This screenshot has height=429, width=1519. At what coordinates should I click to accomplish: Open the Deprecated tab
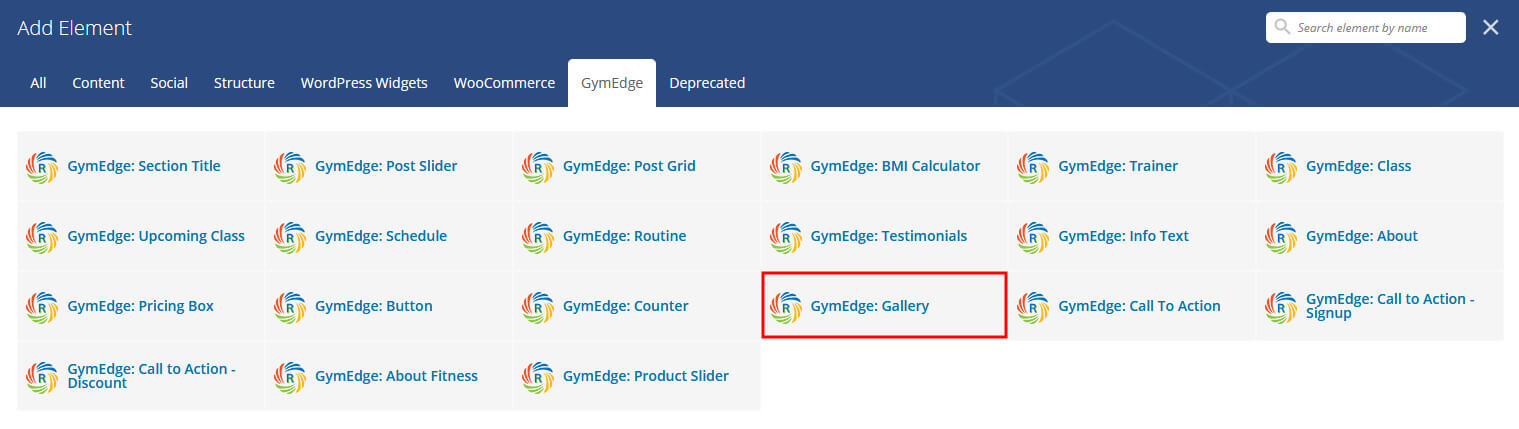[707, 83]
